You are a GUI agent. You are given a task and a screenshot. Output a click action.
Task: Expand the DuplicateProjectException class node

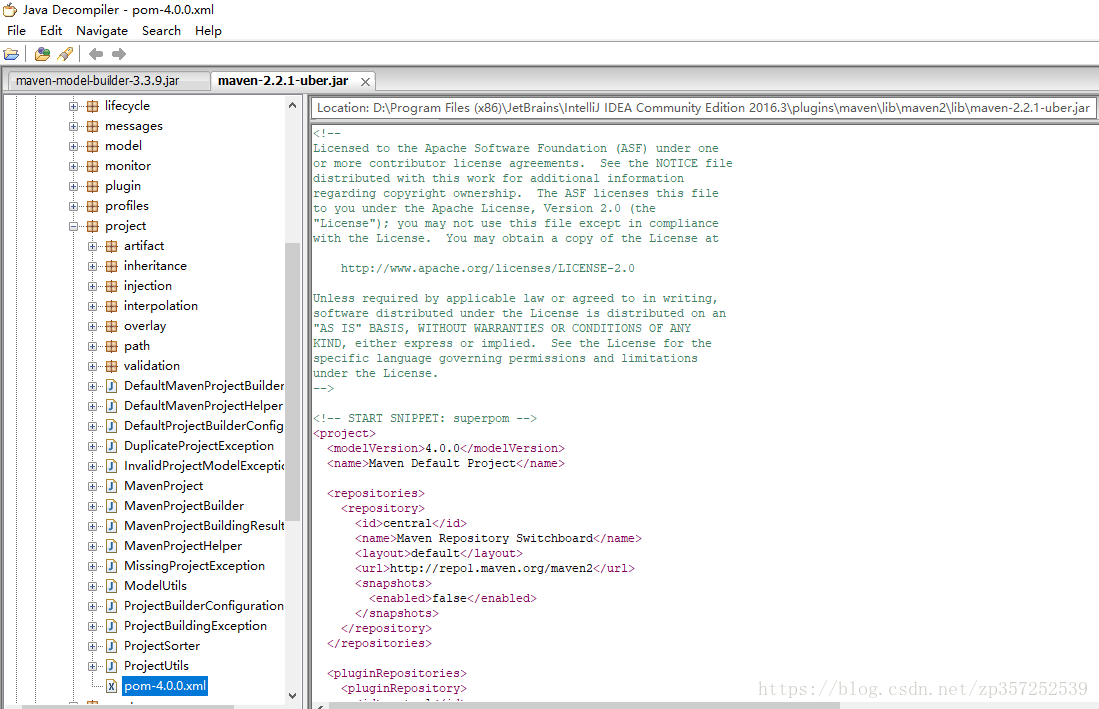93,446
